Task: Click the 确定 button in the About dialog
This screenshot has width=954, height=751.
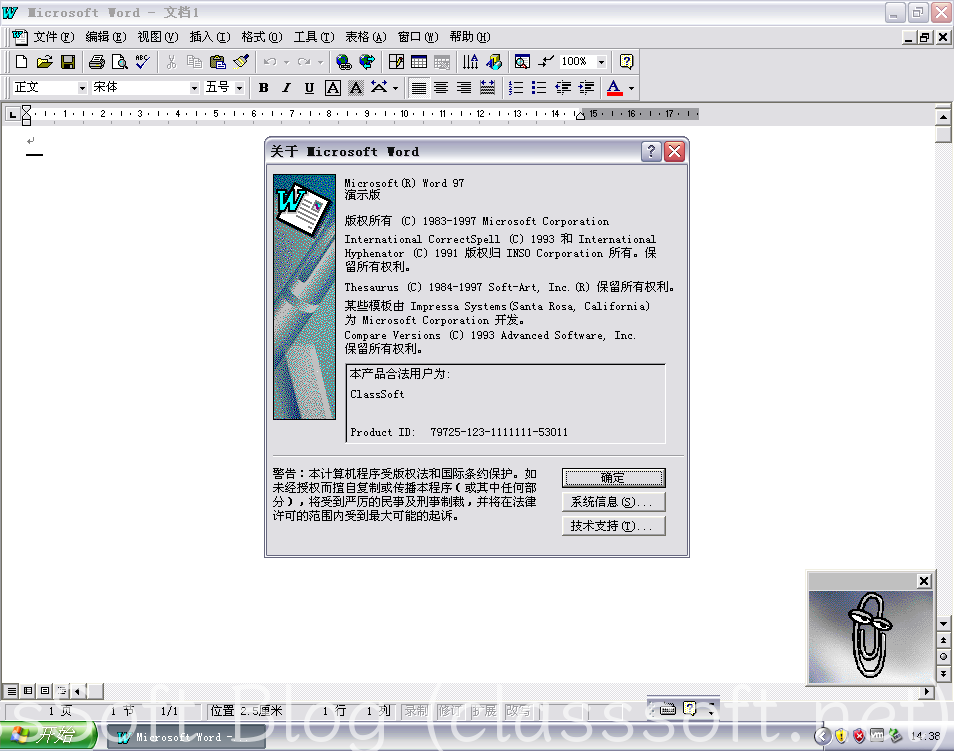Action: coord(613,477)
